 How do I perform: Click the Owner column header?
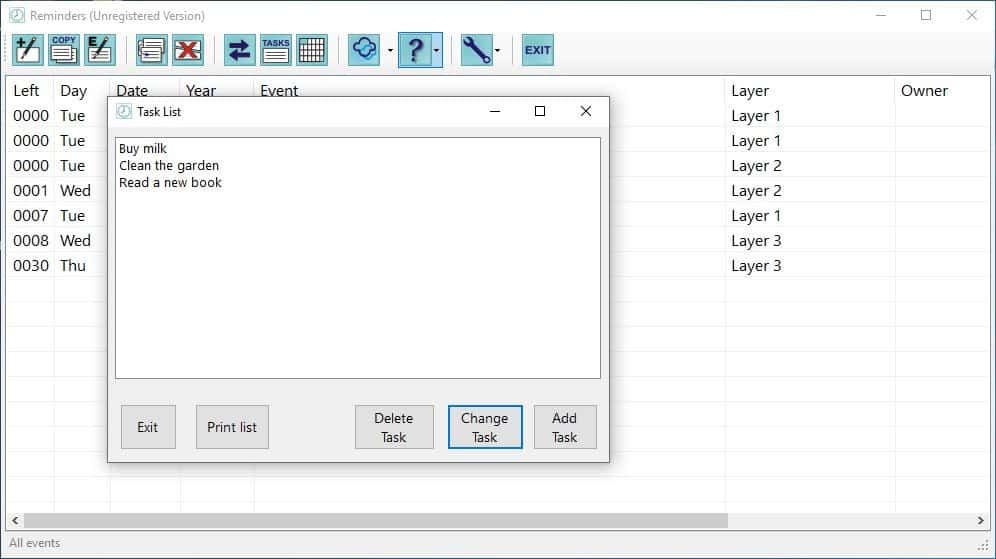click(924, 91)
